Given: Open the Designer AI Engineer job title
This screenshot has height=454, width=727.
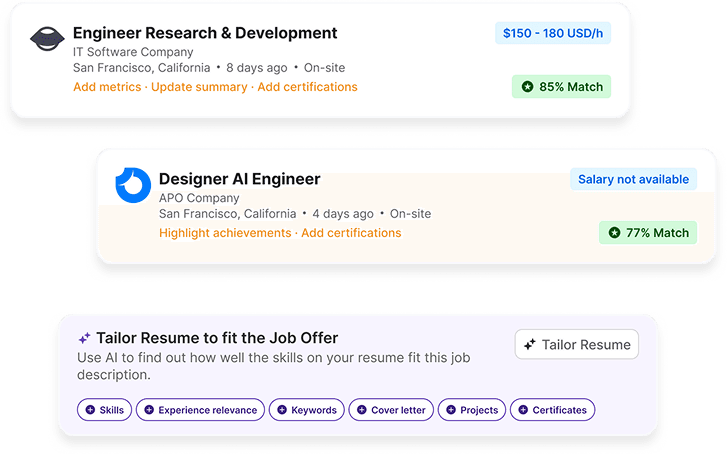Looking at the screenshot, I should (x=240, y=179).
